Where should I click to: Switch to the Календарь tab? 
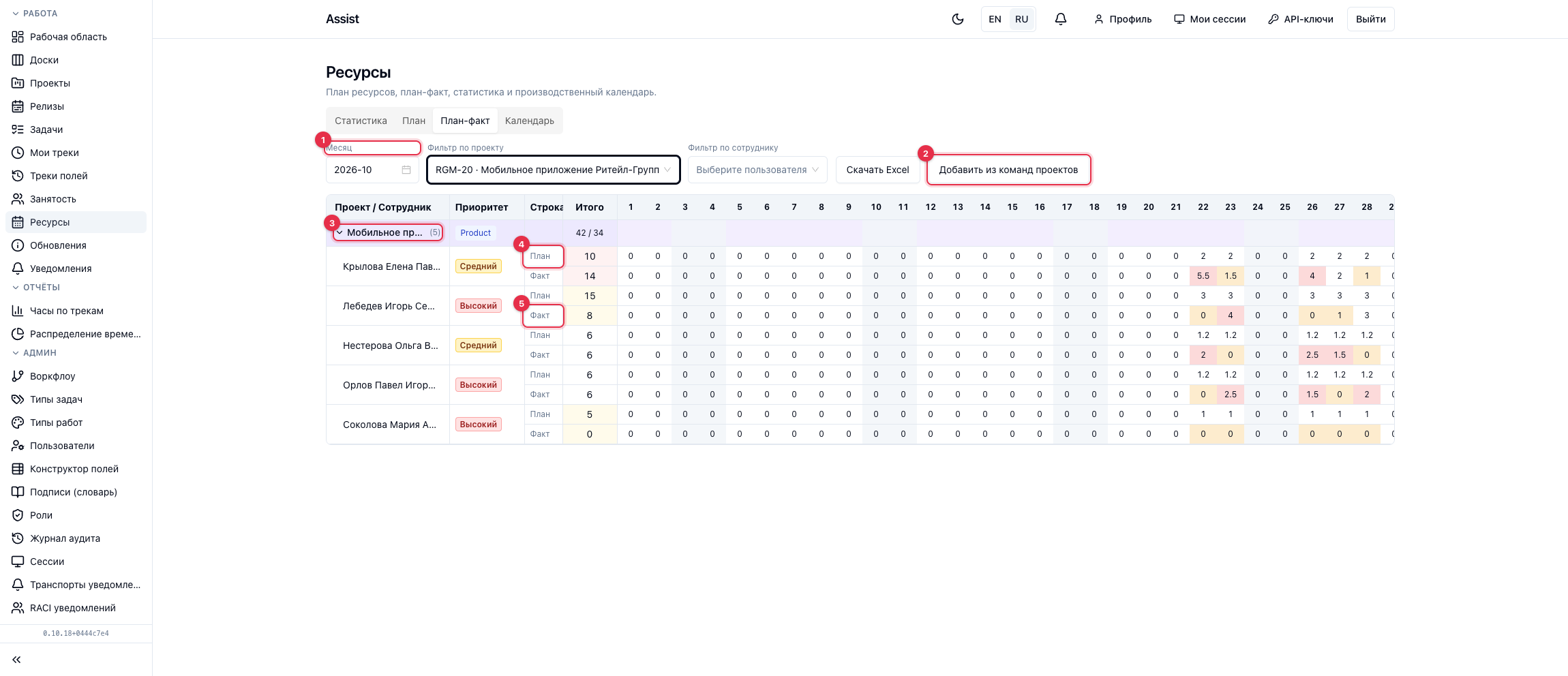(x=530, y=121)
